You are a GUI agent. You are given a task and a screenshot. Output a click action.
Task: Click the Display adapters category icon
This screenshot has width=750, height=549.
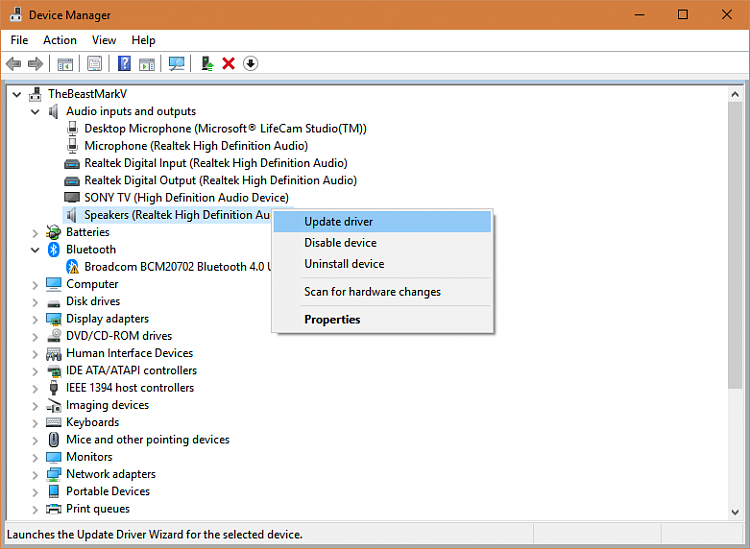click(54, 319)
